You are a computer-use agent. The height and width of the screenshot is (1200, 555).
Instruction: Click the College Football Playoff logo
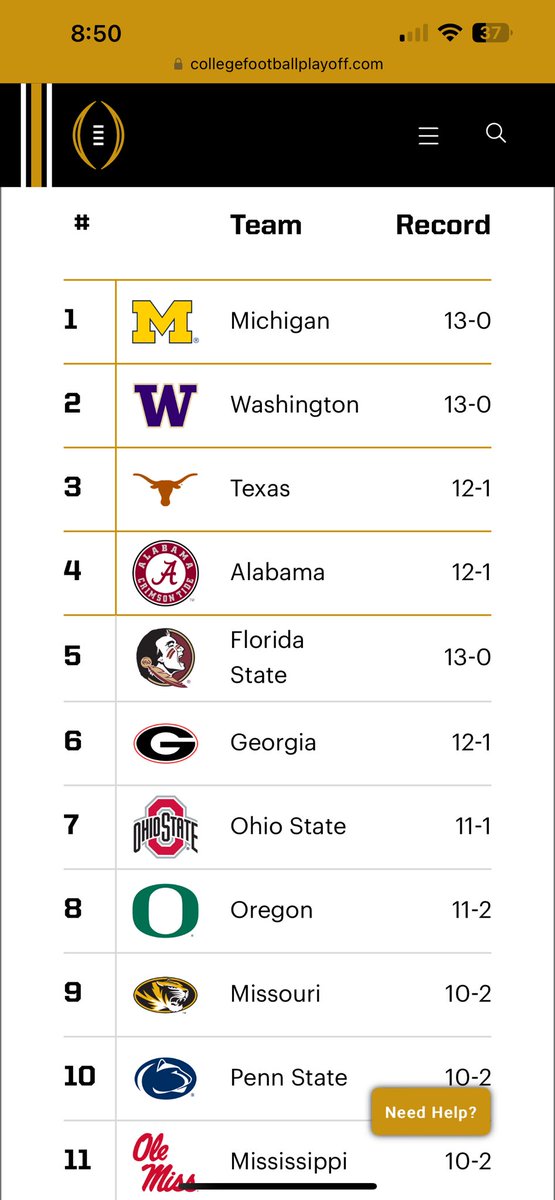(x=98, y=136)
